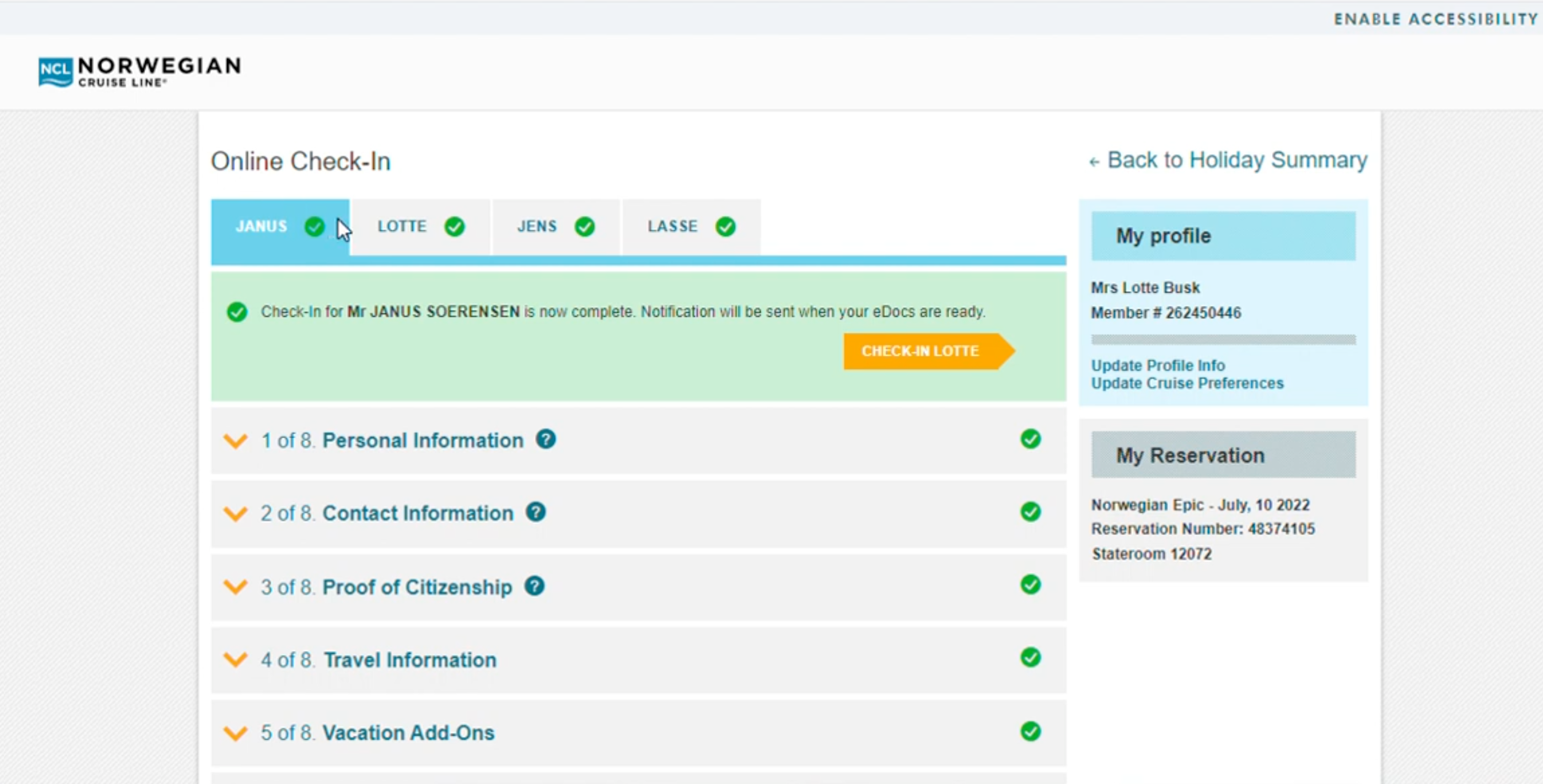The height and width of the screenshot is (784, 1543).
Task: Click the My profile panel header
Action: click(x=1223, y=236)
